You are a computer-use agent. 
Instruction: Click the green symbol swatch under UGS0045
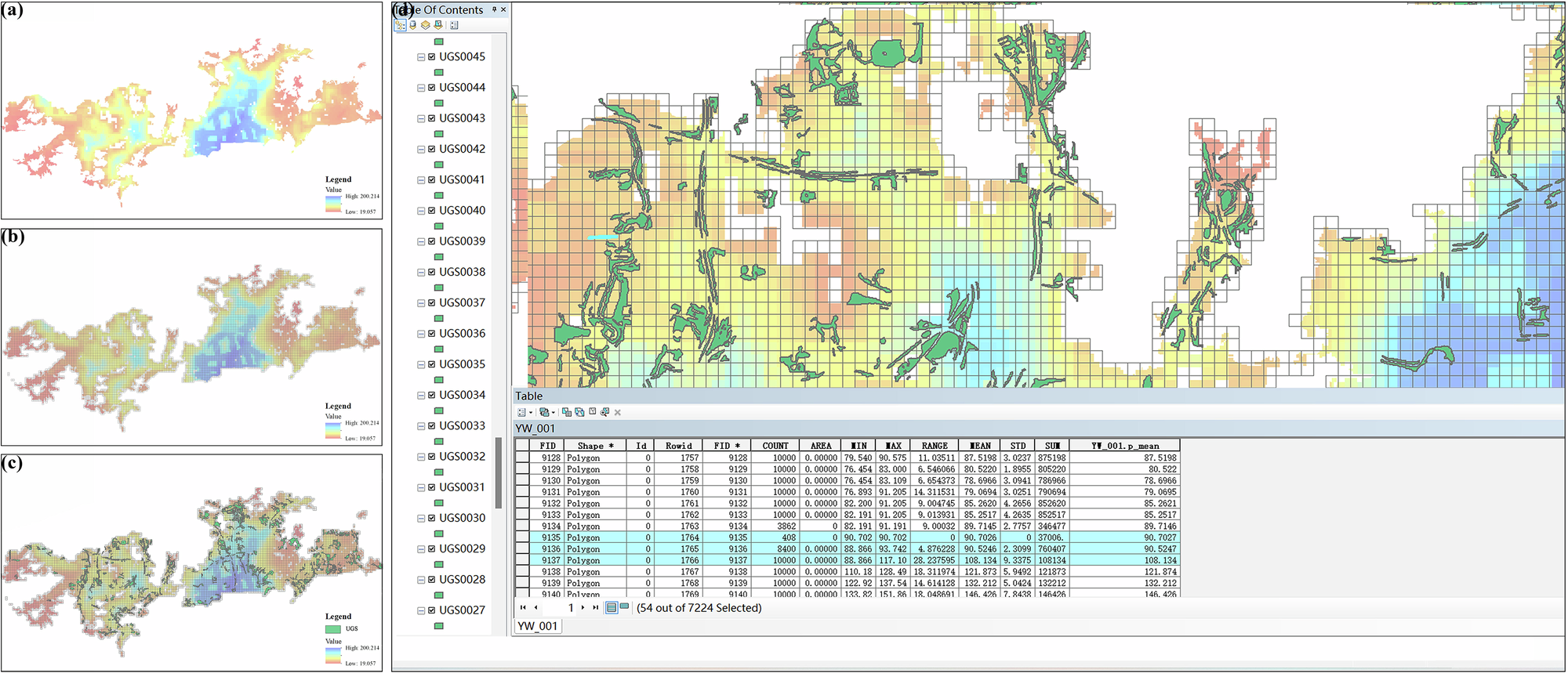click(x=439, y=72)
